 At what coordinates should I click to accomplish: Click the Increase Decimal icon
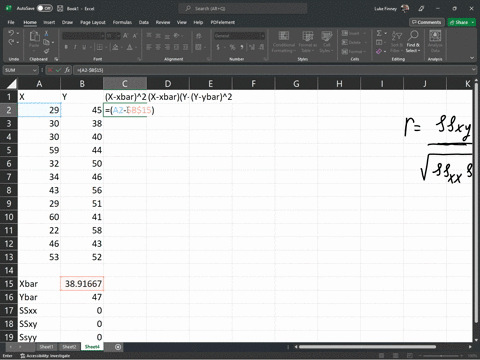click(252, 47)
